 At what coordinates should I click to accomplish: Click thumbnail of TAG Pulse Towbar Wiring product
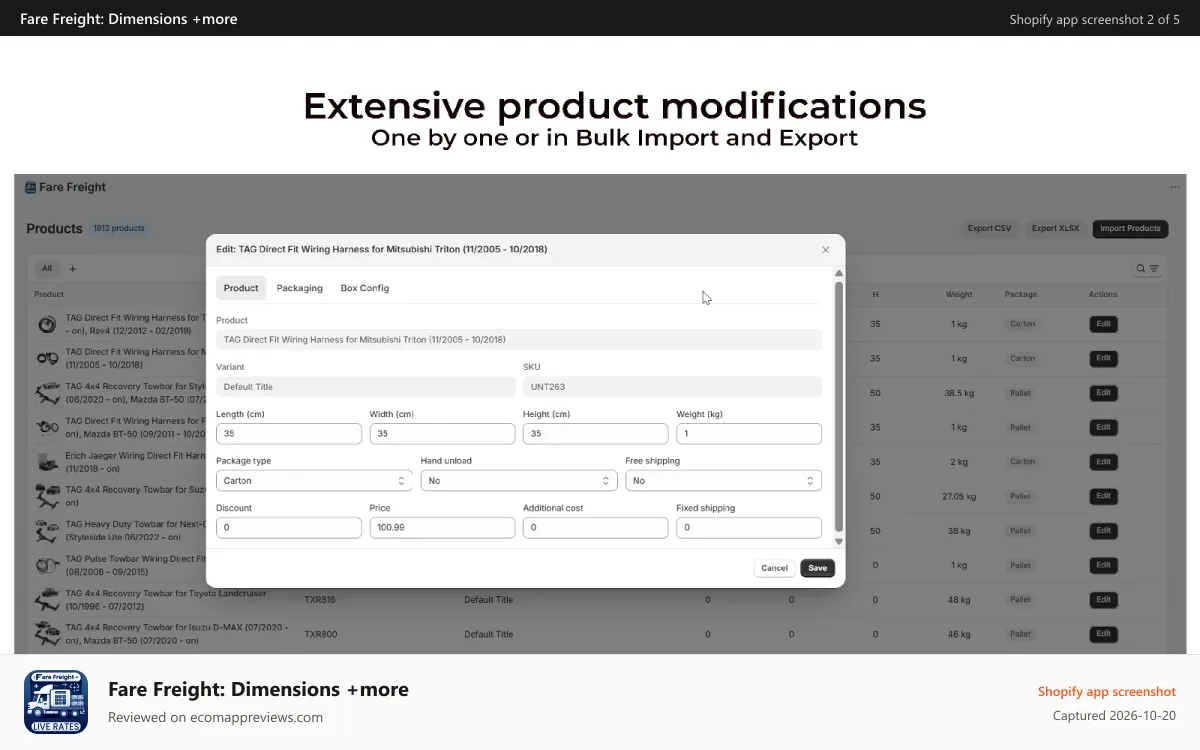tap(47, 565)
